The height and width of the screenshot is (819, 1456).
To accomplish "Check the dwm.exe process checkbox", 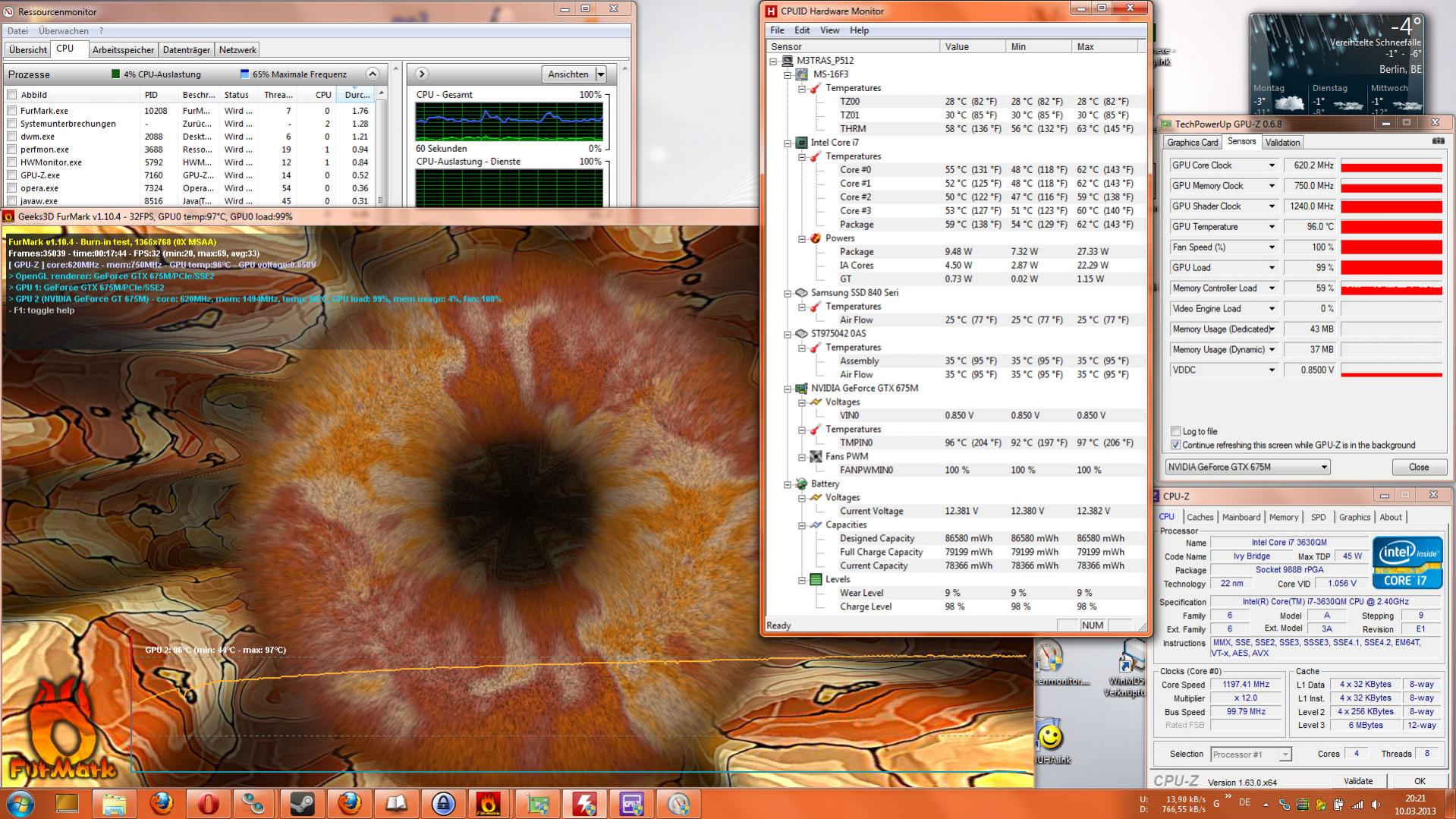I will (x=11, y=137).
